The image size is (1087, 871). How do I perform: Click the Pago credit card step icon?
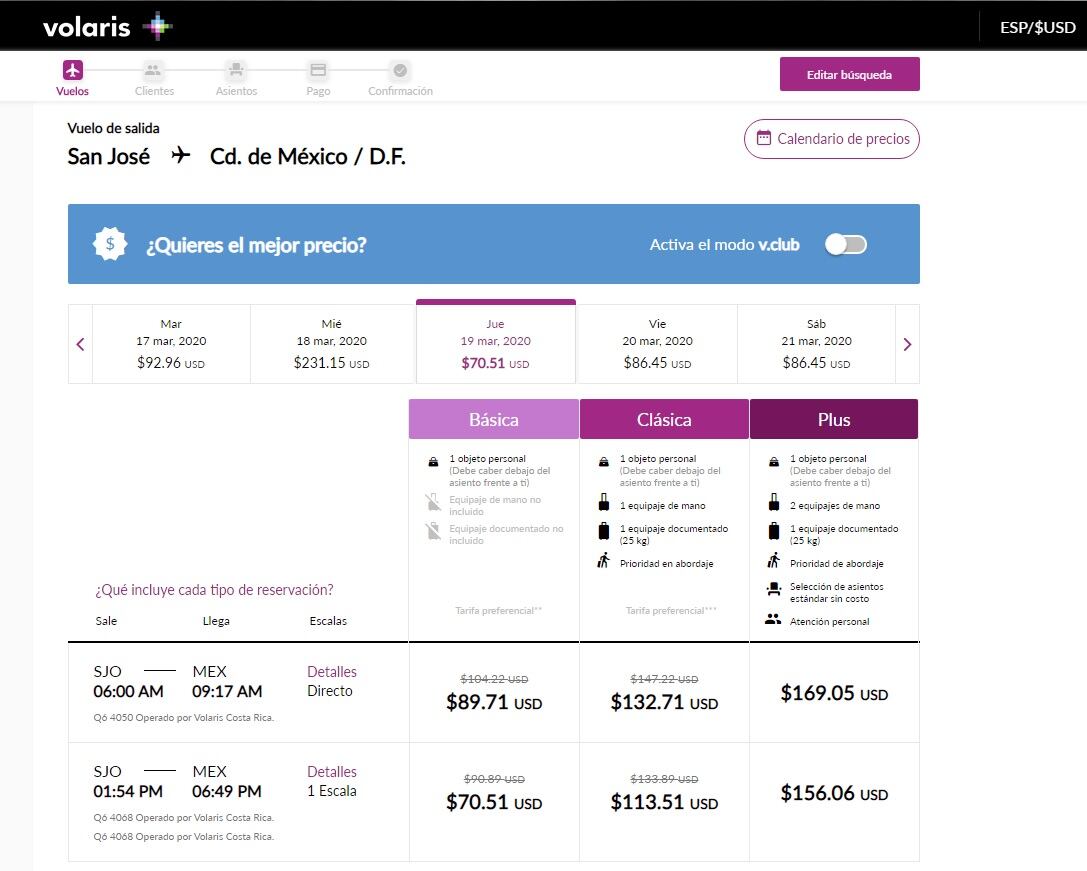click(x=318, y=70)
